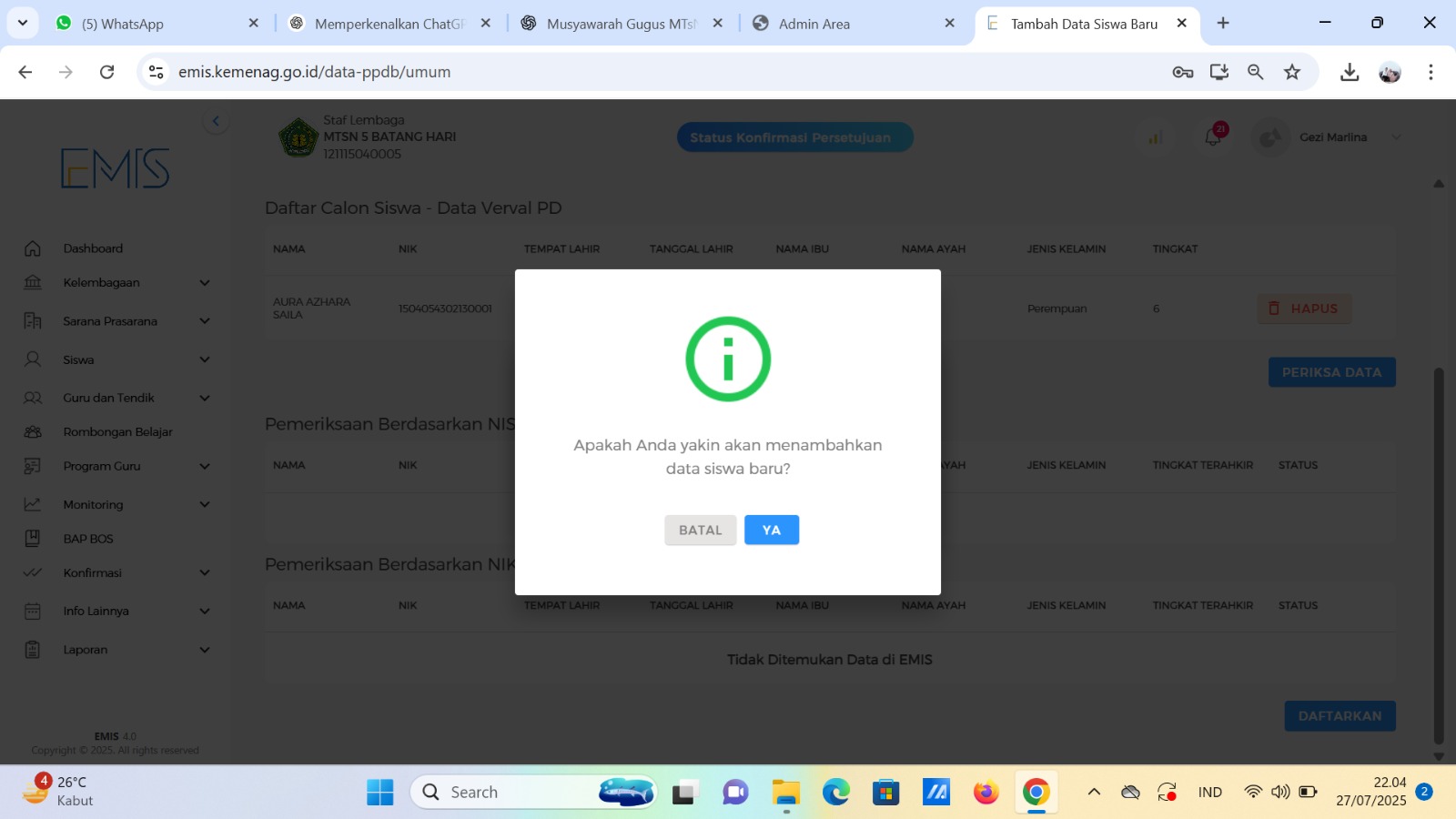Click the Dashboard home icon
The width and height of the screenshot is (1456, 819).
(x=33, y=248)
